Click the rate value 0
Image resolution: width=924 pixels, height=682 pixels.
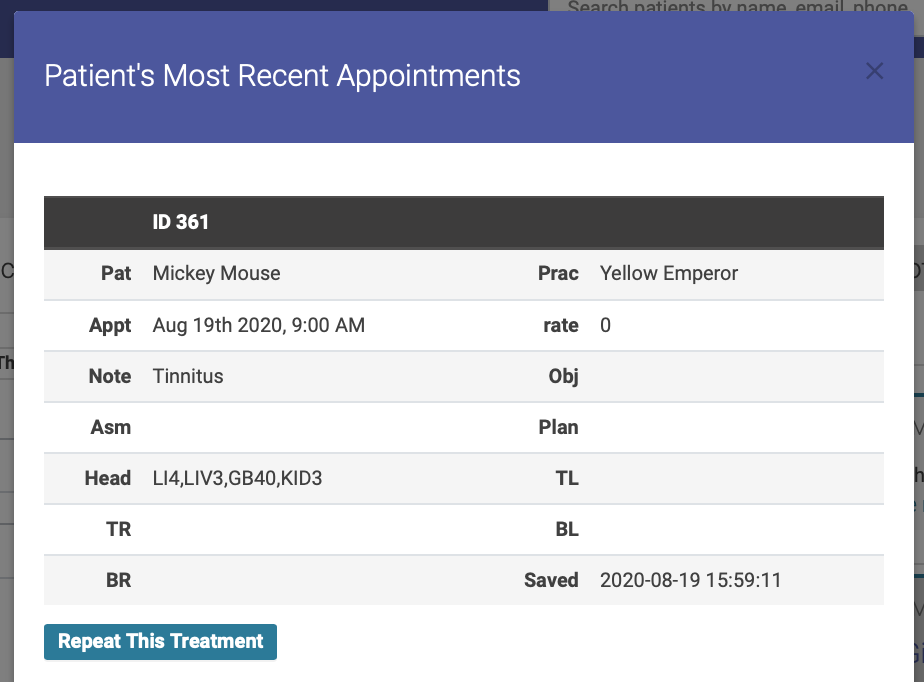coord(605,325)
